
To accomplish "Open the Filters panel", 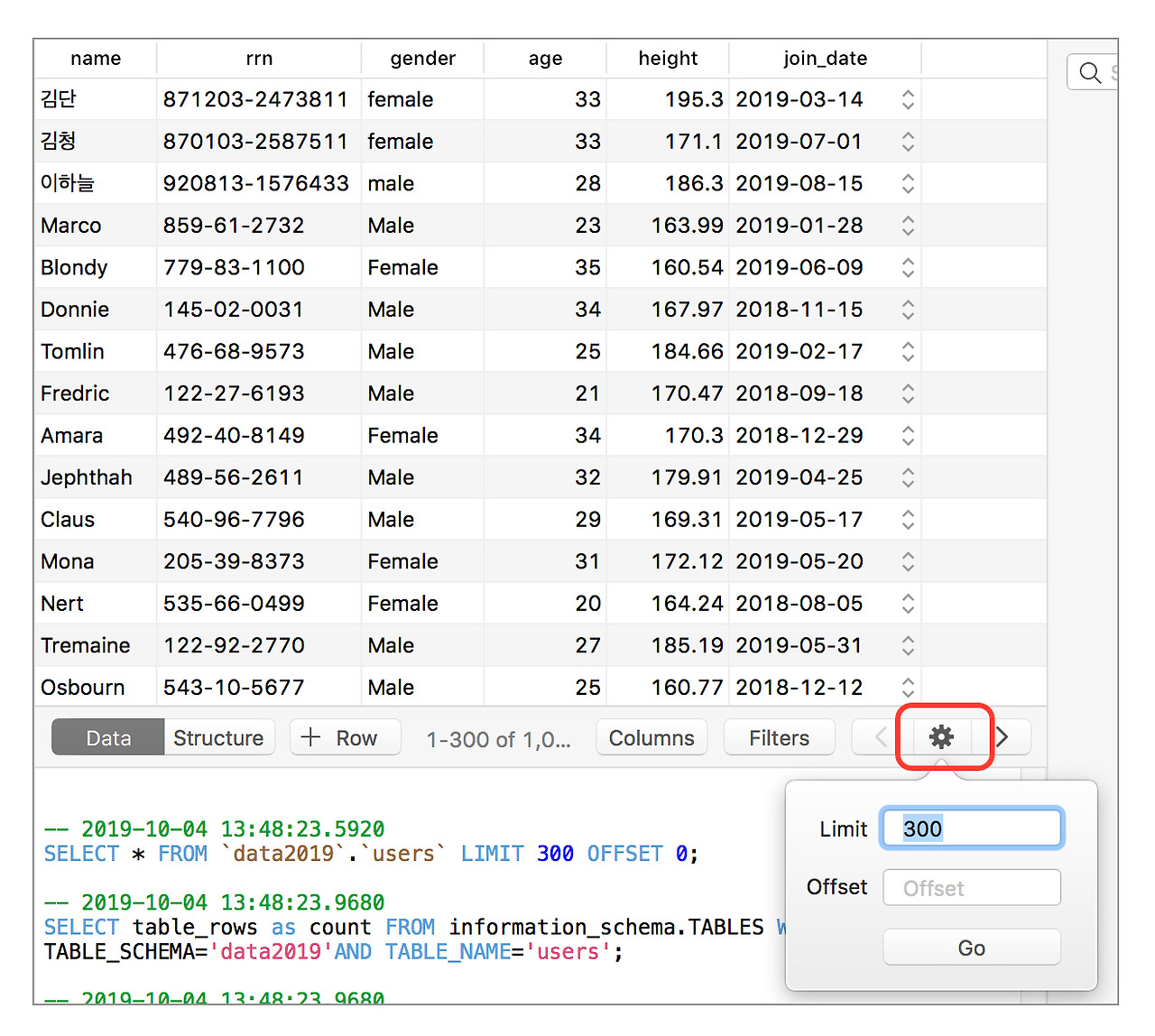I will point(780,737).
